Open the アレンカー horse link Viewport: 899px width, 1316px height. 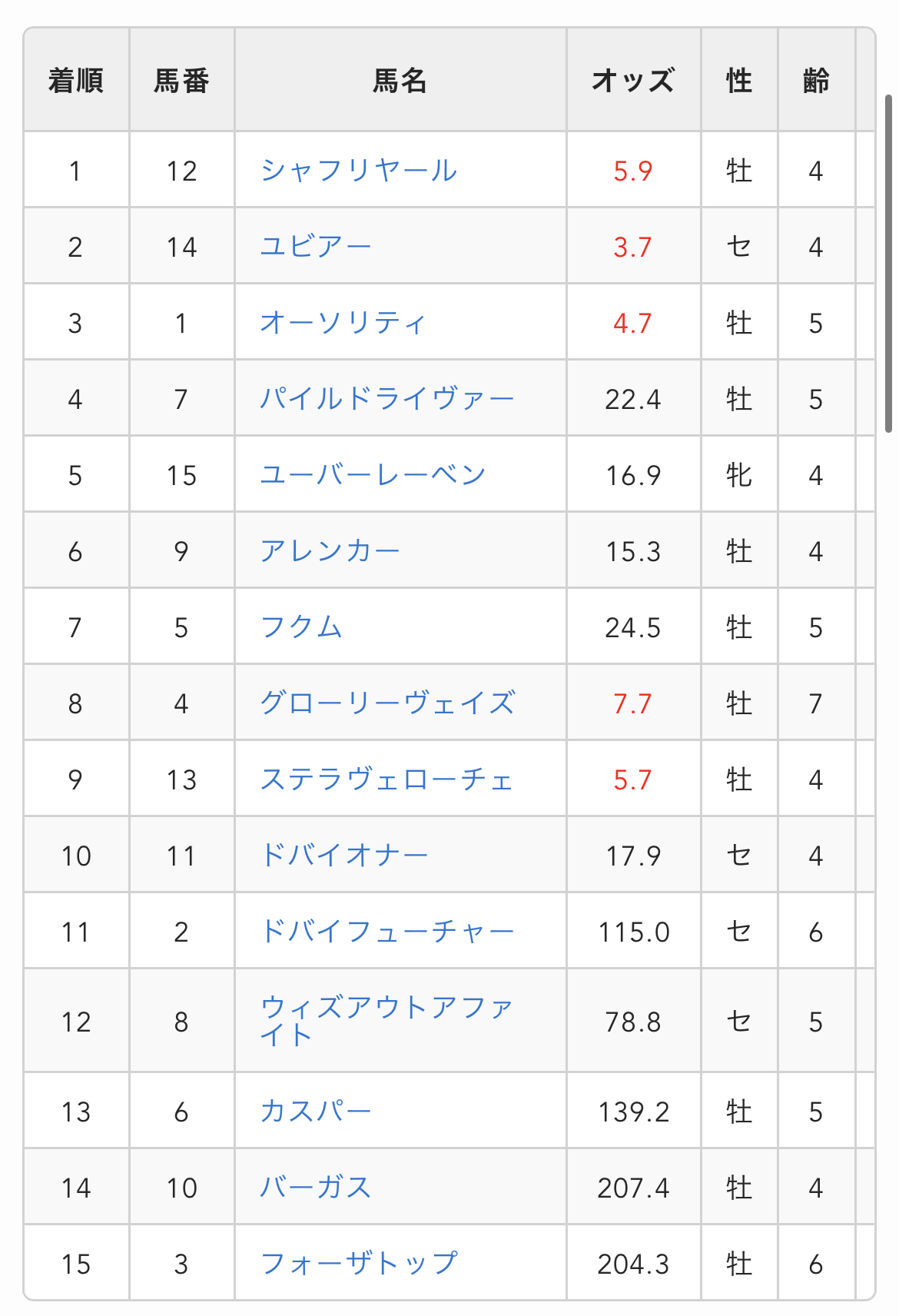point(330,550)
